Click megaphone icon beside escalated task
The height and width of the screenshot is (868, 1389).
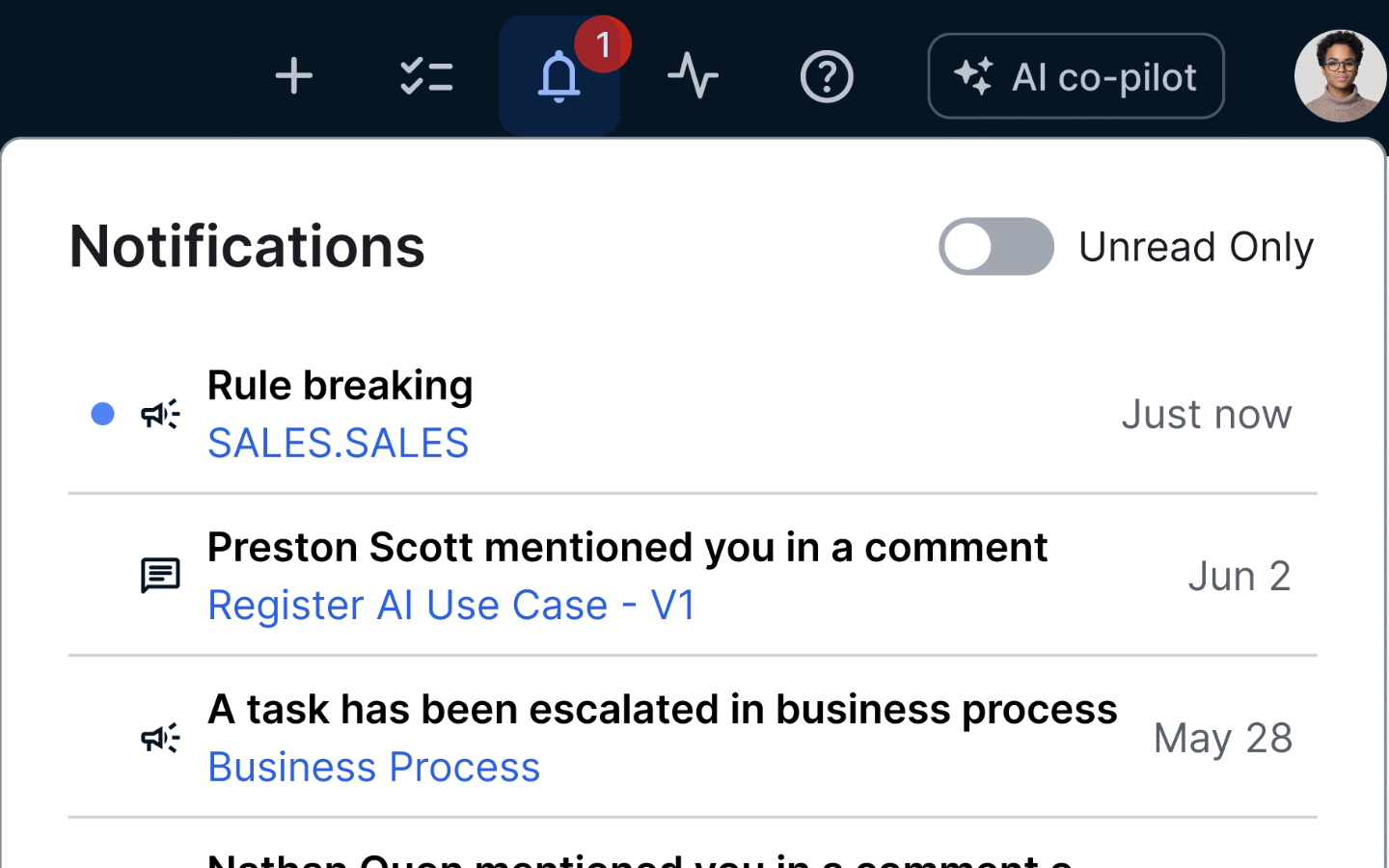160,738
